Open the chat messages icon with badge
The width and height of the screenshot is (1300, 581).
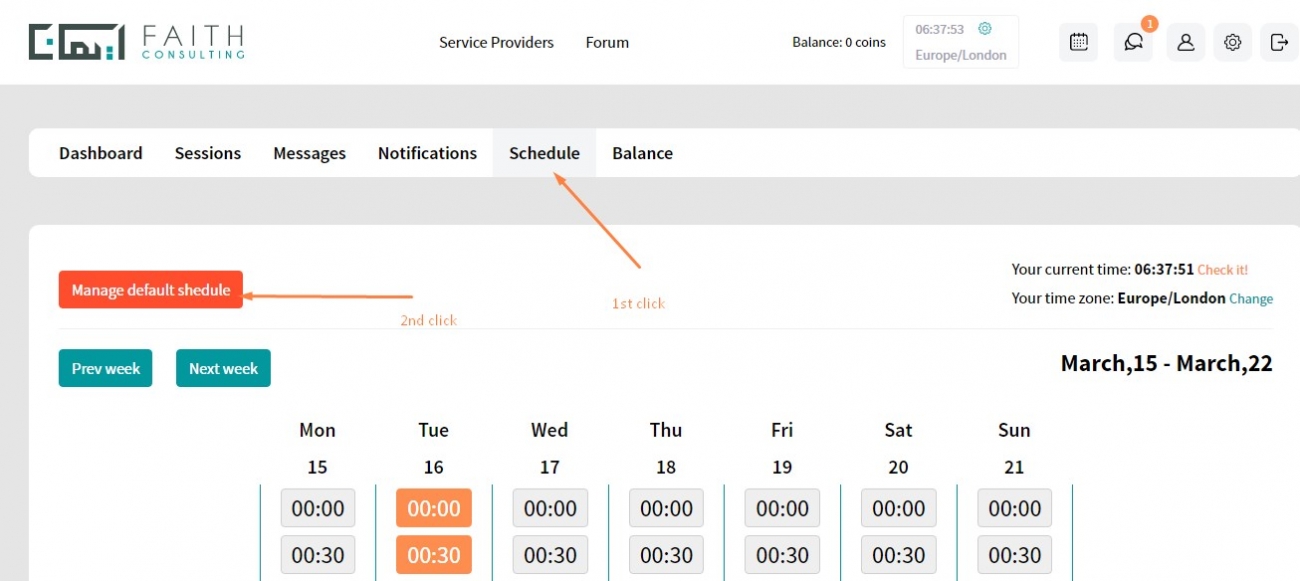pyautogui.click(x=1133, y=42)
